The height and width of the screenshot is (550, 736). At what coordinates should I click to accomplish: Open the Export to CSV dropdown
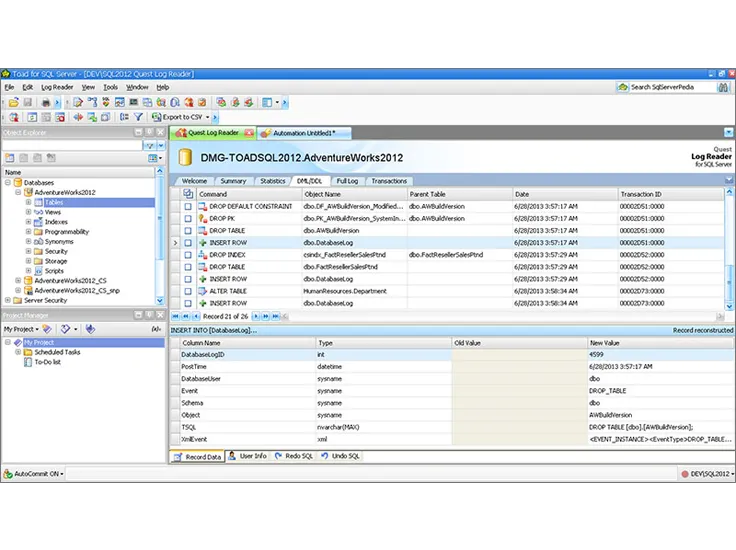210,117
